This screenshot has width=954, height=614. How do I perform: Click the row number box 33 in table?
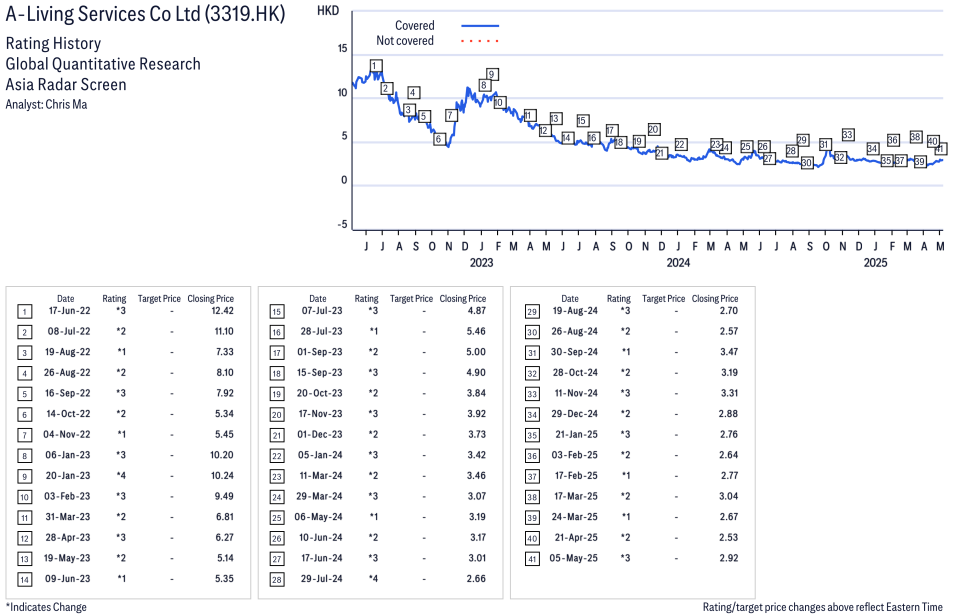click(532, 394)
